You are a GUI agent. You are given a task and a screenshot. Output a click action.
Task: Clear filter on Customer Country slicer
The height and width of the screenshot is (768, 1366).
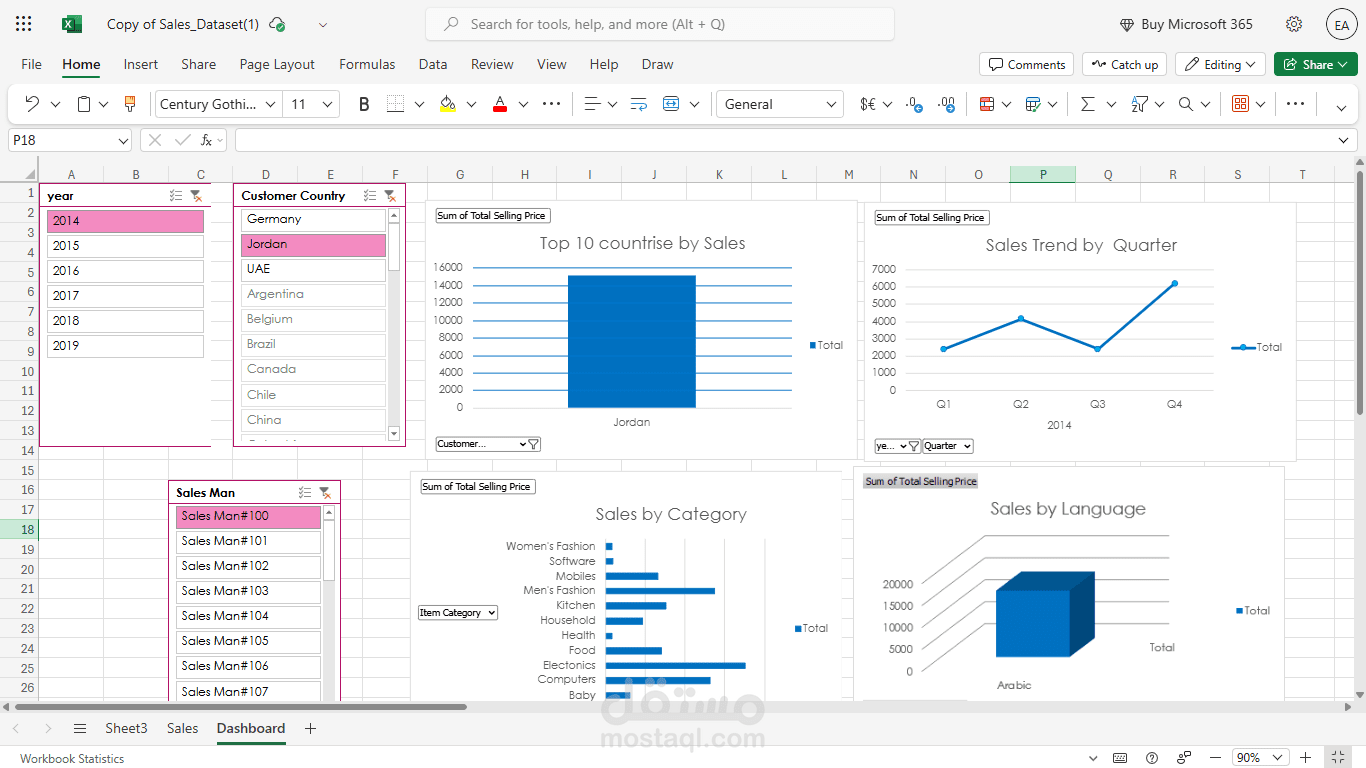pos(390,196)
